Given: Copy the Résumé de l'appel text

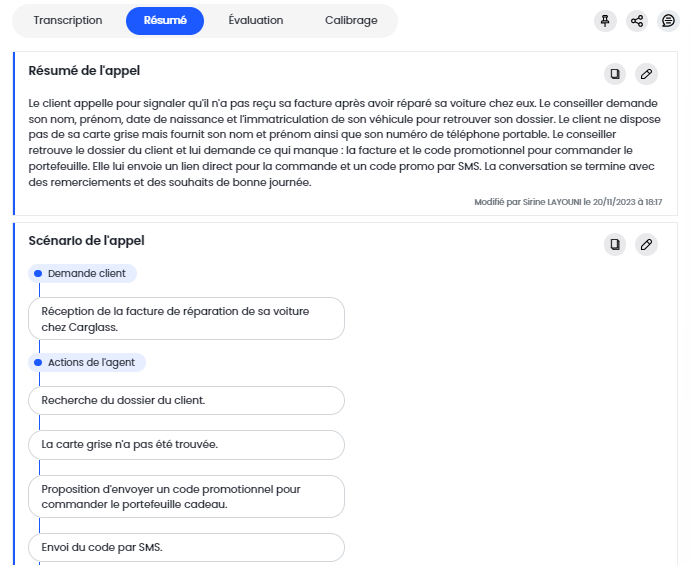Looking at the screenshot, I should (615, 73).
